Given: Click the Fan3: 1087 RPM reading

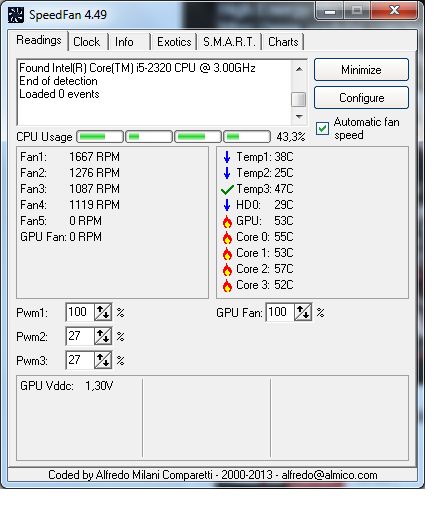Looking at the screenshot, I should tap(70, 189).
